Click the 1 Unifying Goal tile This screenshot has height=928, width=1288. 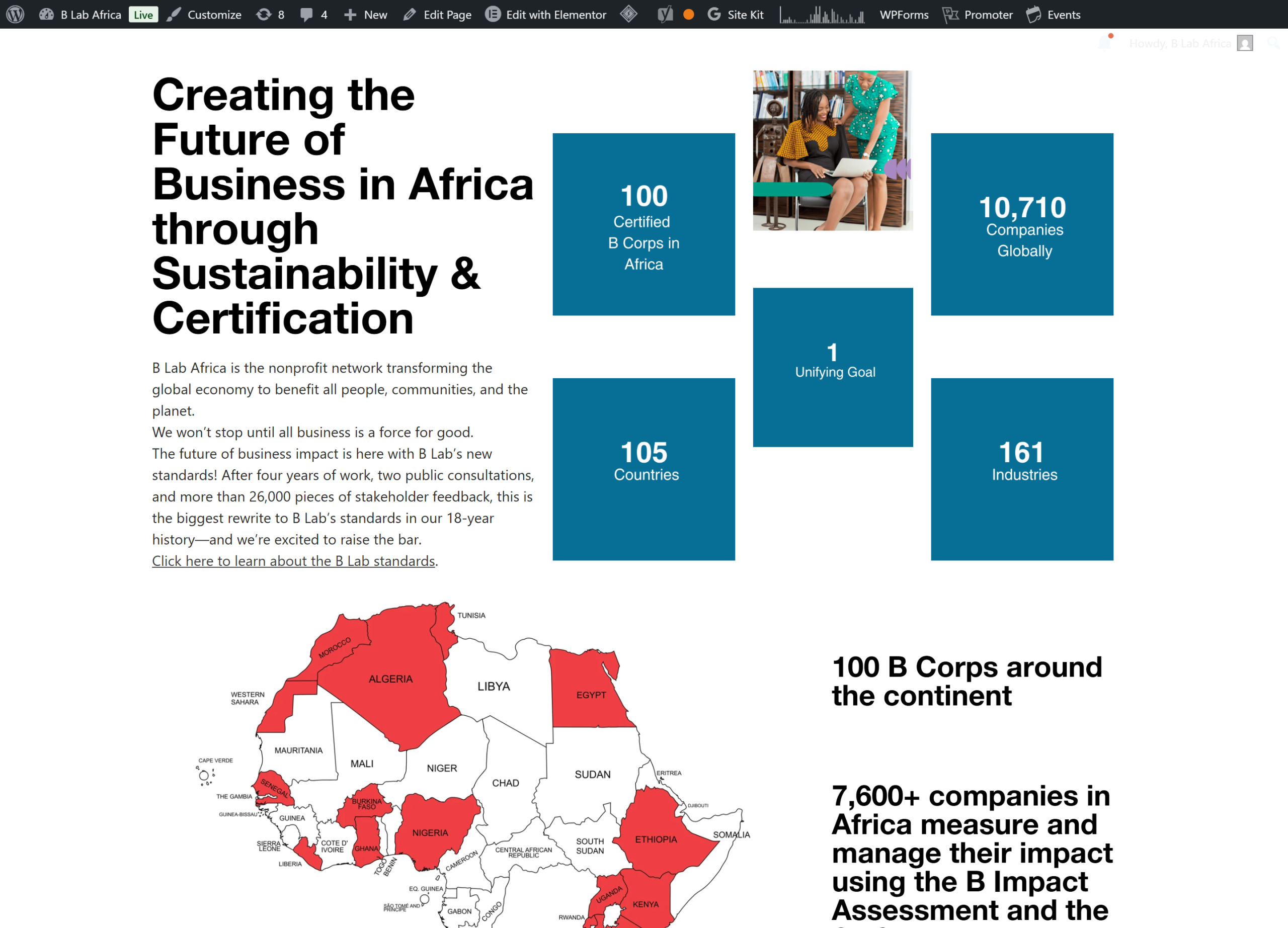pyautogui.click(x=833, y=367)
